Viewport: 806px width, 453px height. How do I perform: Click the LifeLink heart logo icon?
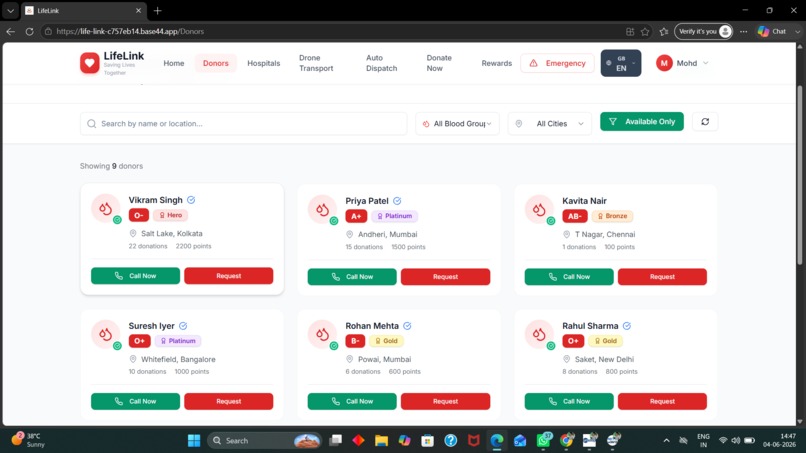(x=89, y=63)
